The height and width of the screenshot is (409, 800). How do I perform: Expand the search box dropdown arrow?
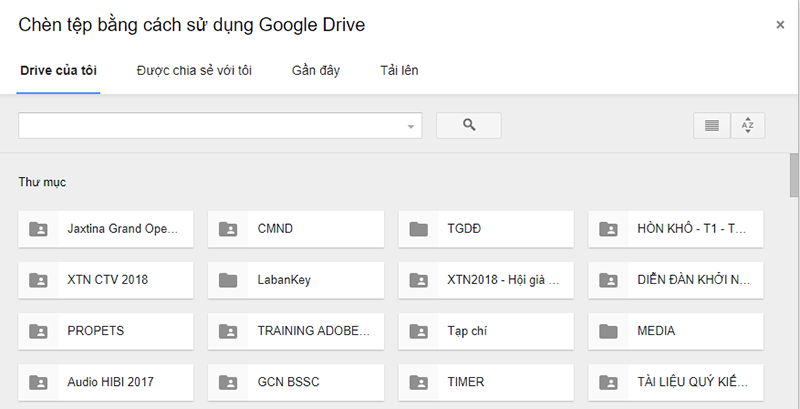coord(411,126)
